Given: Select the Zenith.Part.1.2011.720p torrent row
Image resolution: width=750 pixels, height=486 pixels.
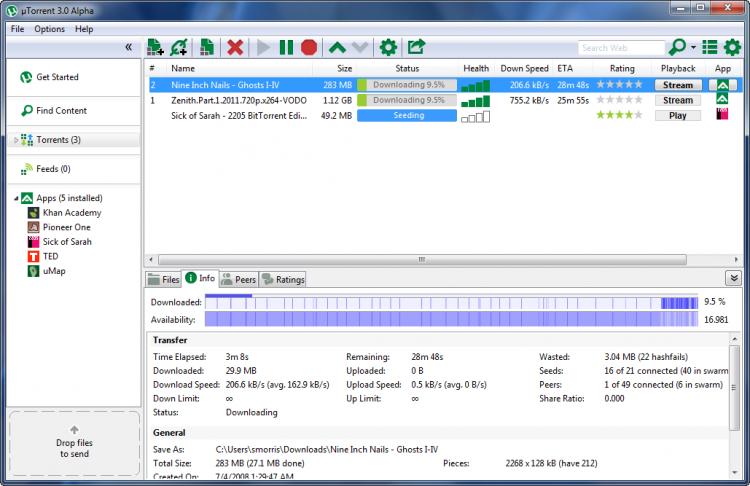Looking at the screenshot, I should pyautogui.click(x=445, y=100).
